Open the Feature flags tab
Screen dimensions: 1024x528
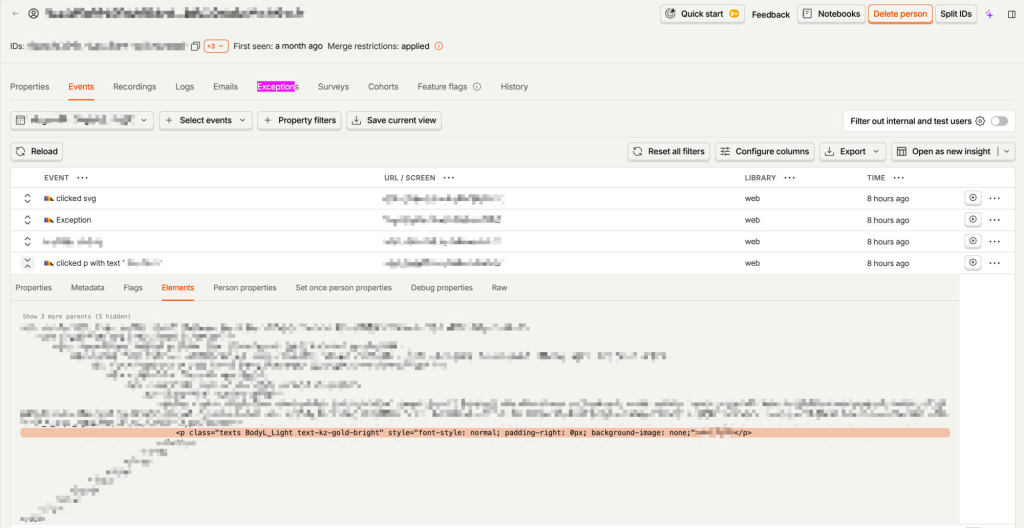(442, 86)
